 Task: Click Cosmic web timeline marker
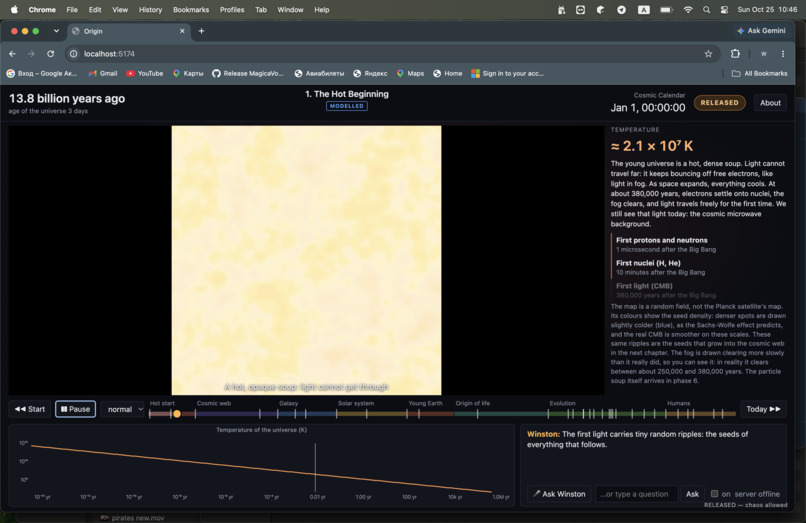[213, 403]
